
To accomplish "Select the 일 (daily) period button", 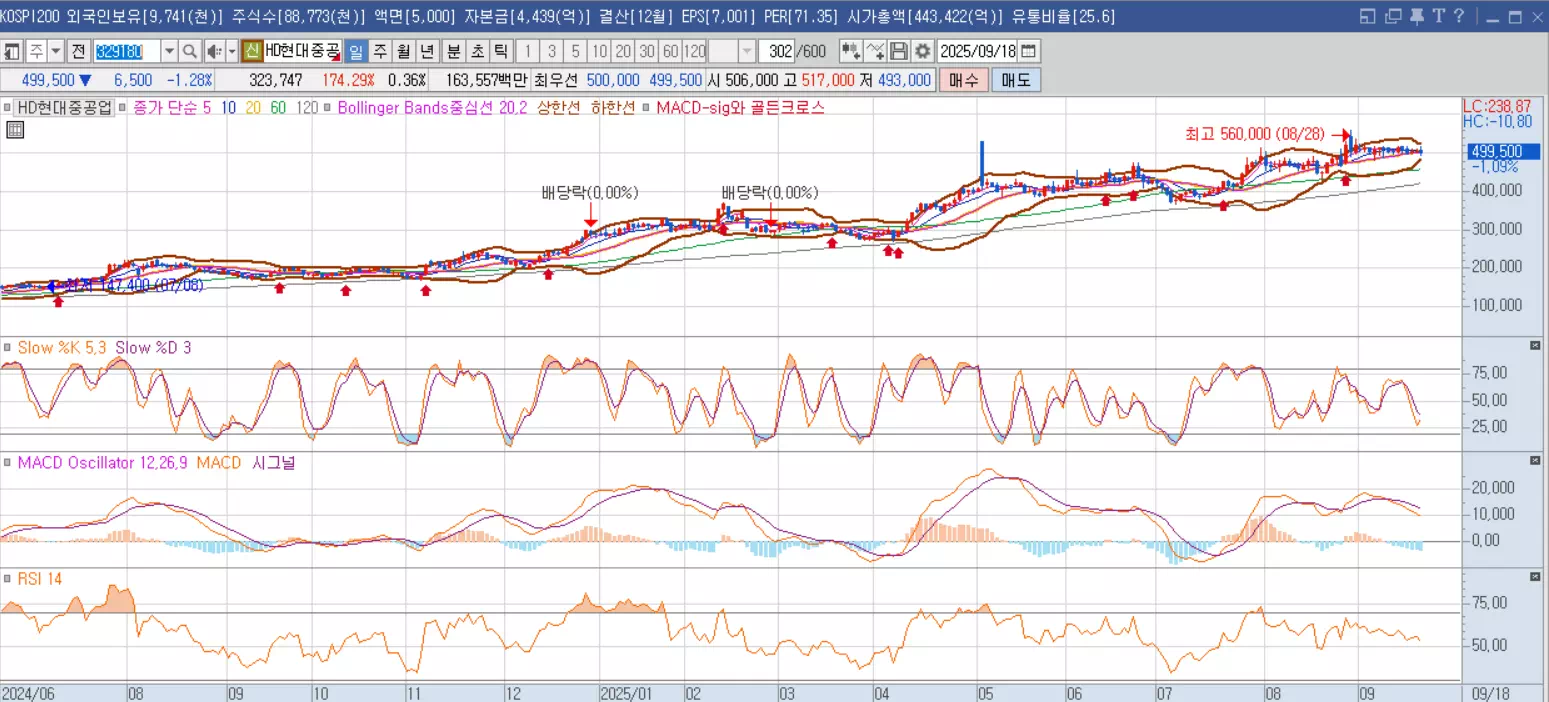I will point(356,51).
